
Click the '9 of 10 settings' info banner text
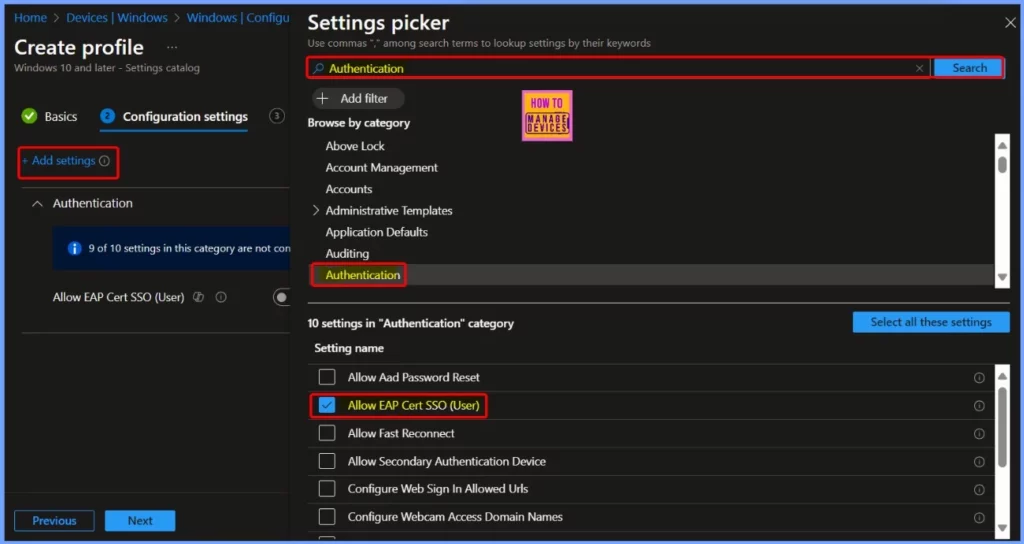tap(189, 248)
